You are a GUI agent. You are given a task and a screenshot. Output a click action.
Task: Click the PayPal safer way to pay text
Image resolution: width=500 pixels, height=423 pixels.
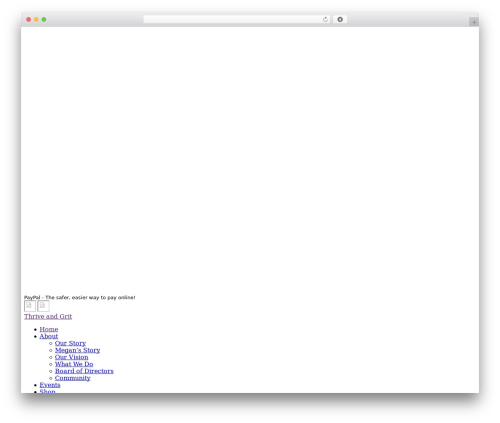[x=80, y=297]
